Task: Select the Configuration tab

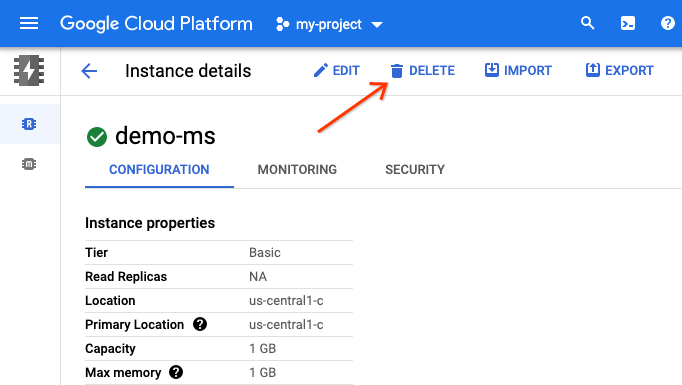Action: click(x=159, y=170)
